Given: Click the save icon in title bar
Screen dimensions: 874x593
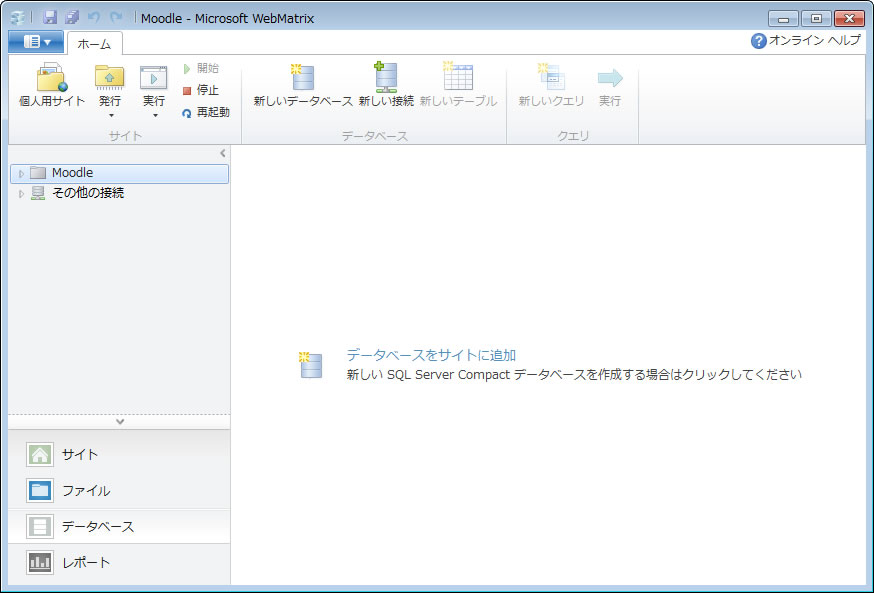Looking at the screenshot, I should coord(50,18).
